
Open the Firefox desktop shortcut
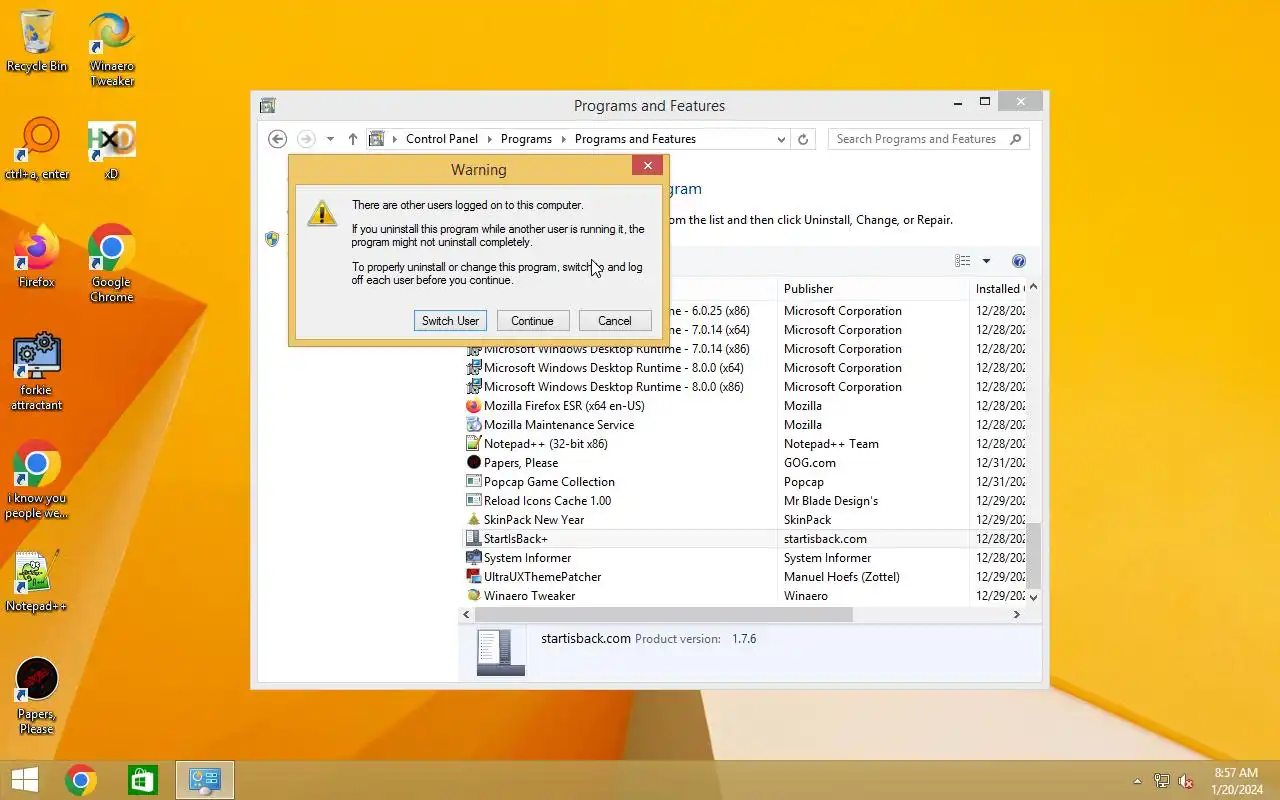(x=37, y=257)
